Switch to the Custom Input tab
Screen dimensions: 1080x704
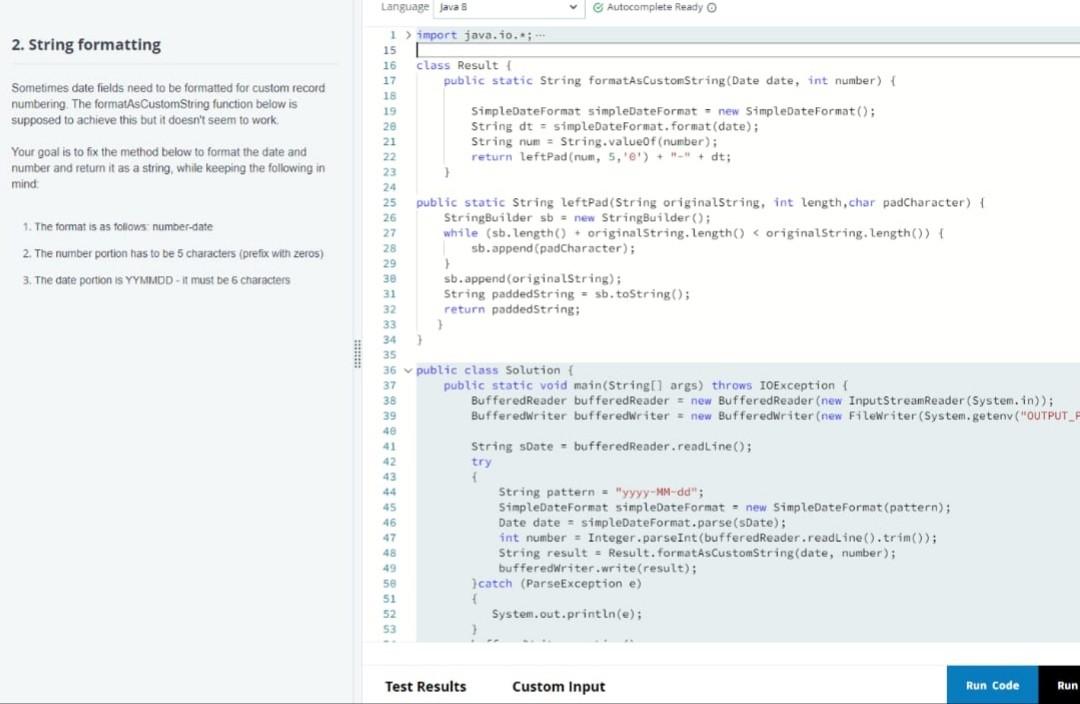(558, 687)
